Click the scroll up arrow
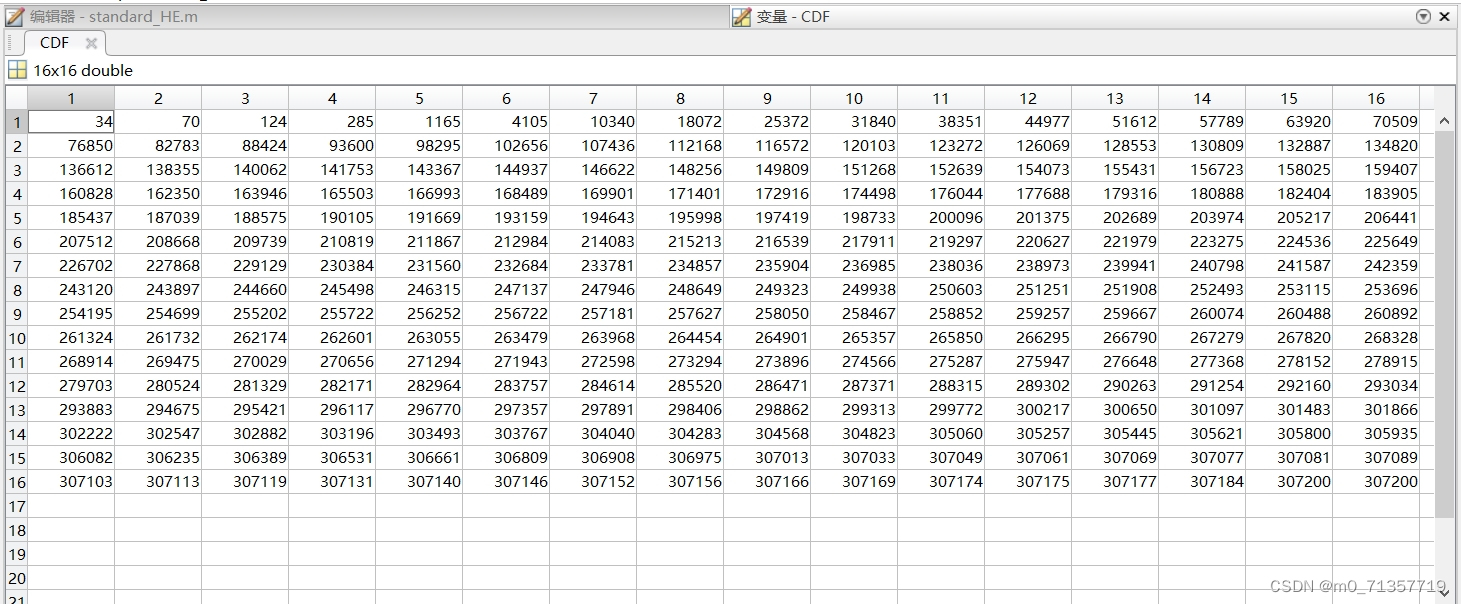 [x=1444, y=121]
